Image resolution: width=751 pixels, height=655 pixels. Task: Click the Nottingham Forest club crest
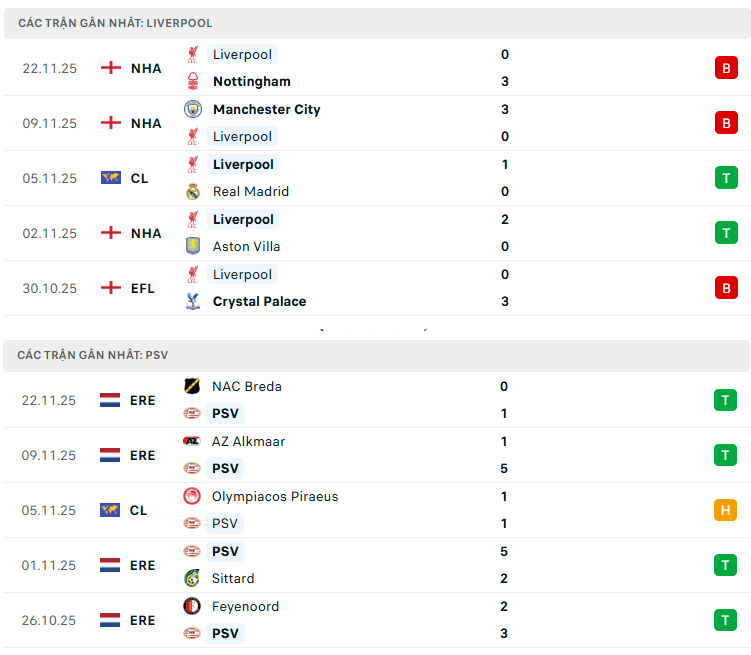[193, 82]
